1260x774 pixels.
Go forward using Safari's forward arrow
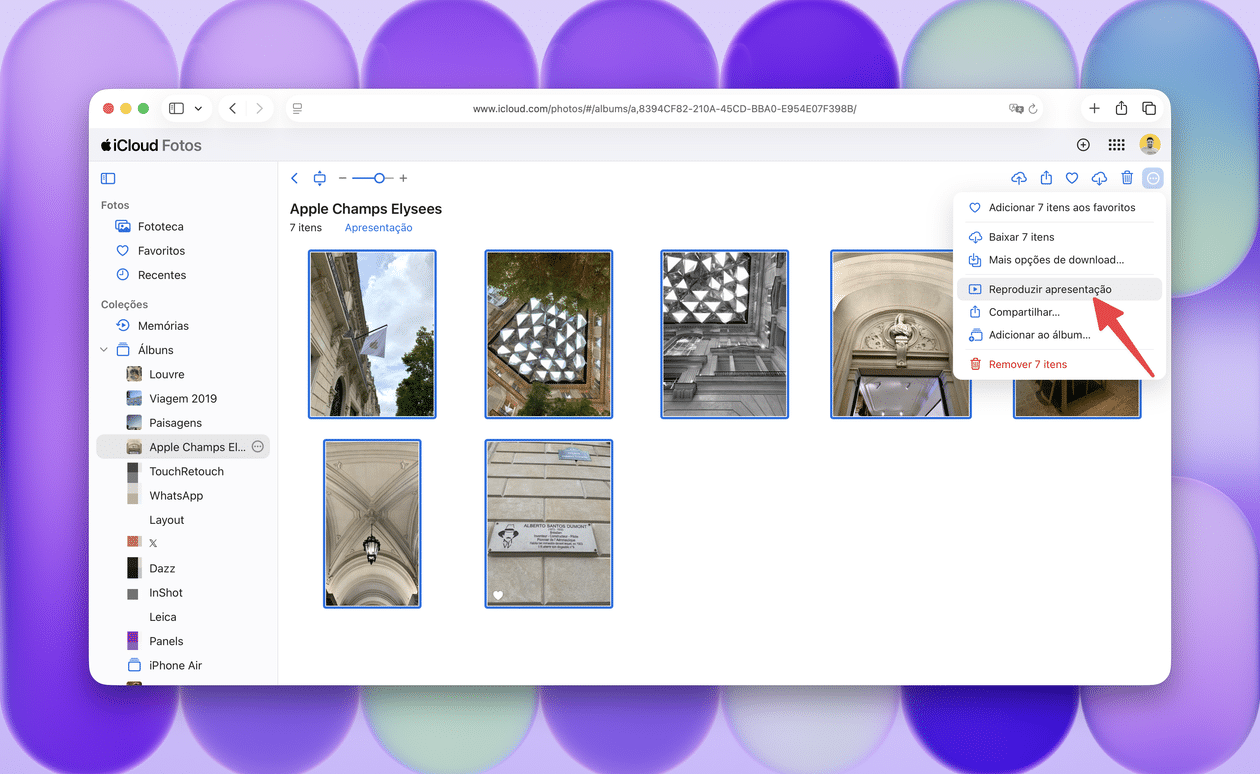(x=259, y=108)
